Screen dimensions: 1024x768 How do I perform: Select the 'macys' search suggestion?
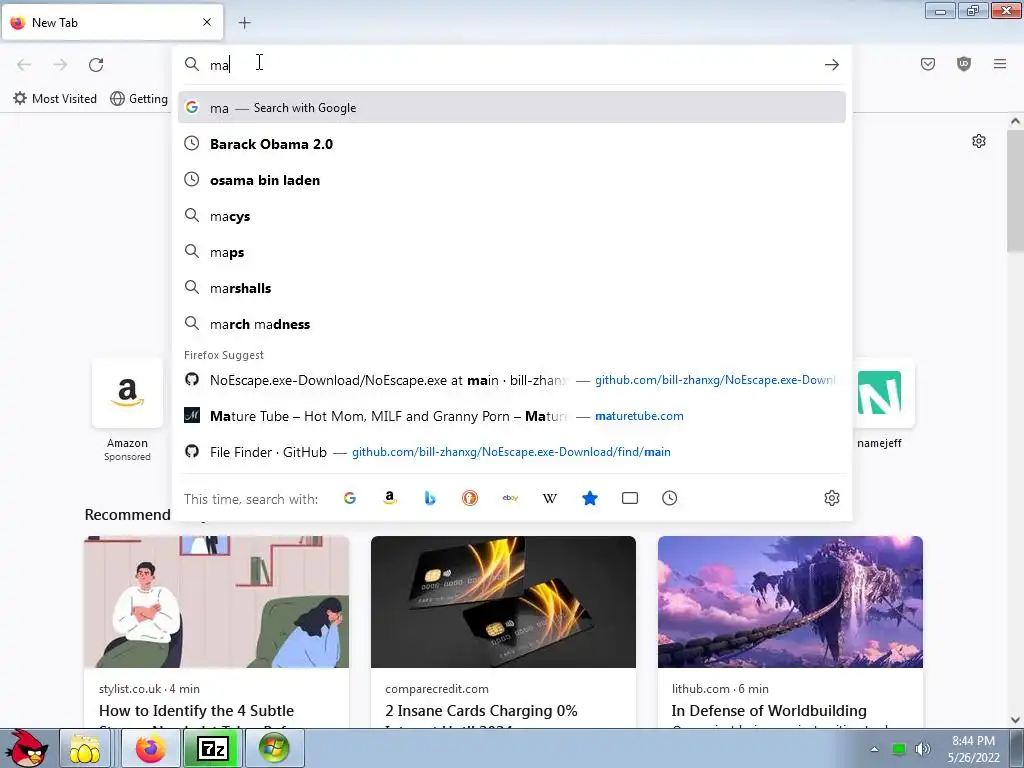[x=511, y=216]
